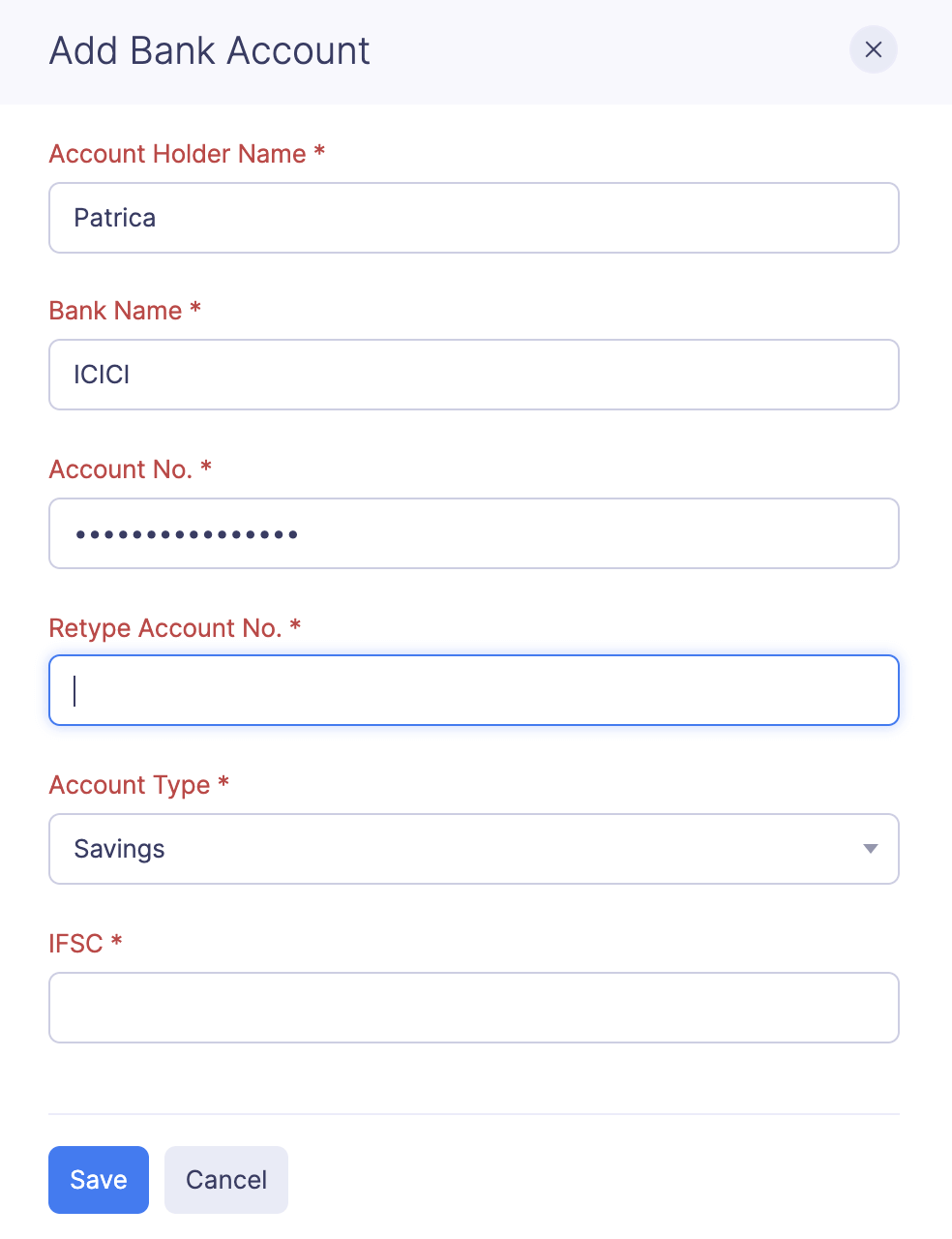Focus the Retype Account No. field
This screenshot has width=952, height=1239.
tap(474, 690)
